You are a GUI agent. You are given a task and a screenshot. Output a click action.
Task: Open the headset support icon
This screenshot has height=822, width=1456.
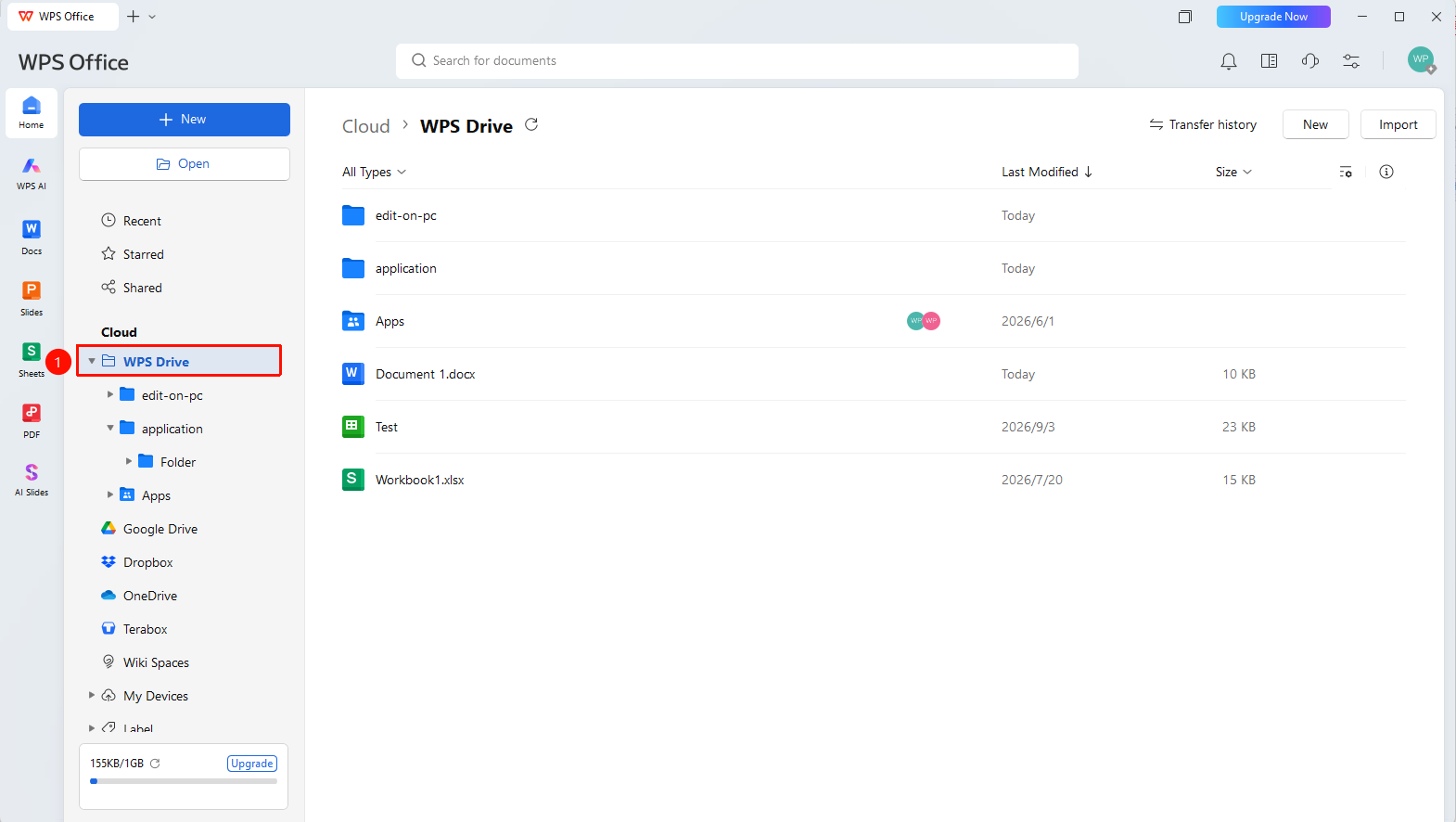1310,61
